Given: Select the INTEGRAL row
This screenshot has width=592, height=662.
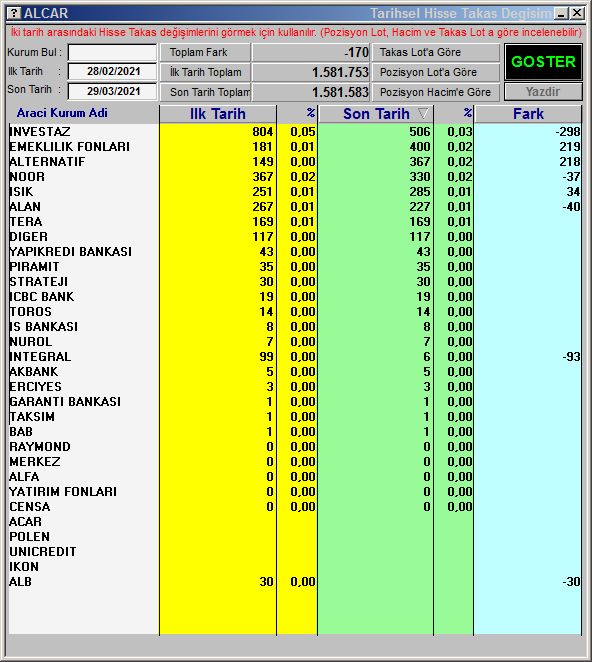Looking at the screenshot, I should pos(295,357).
